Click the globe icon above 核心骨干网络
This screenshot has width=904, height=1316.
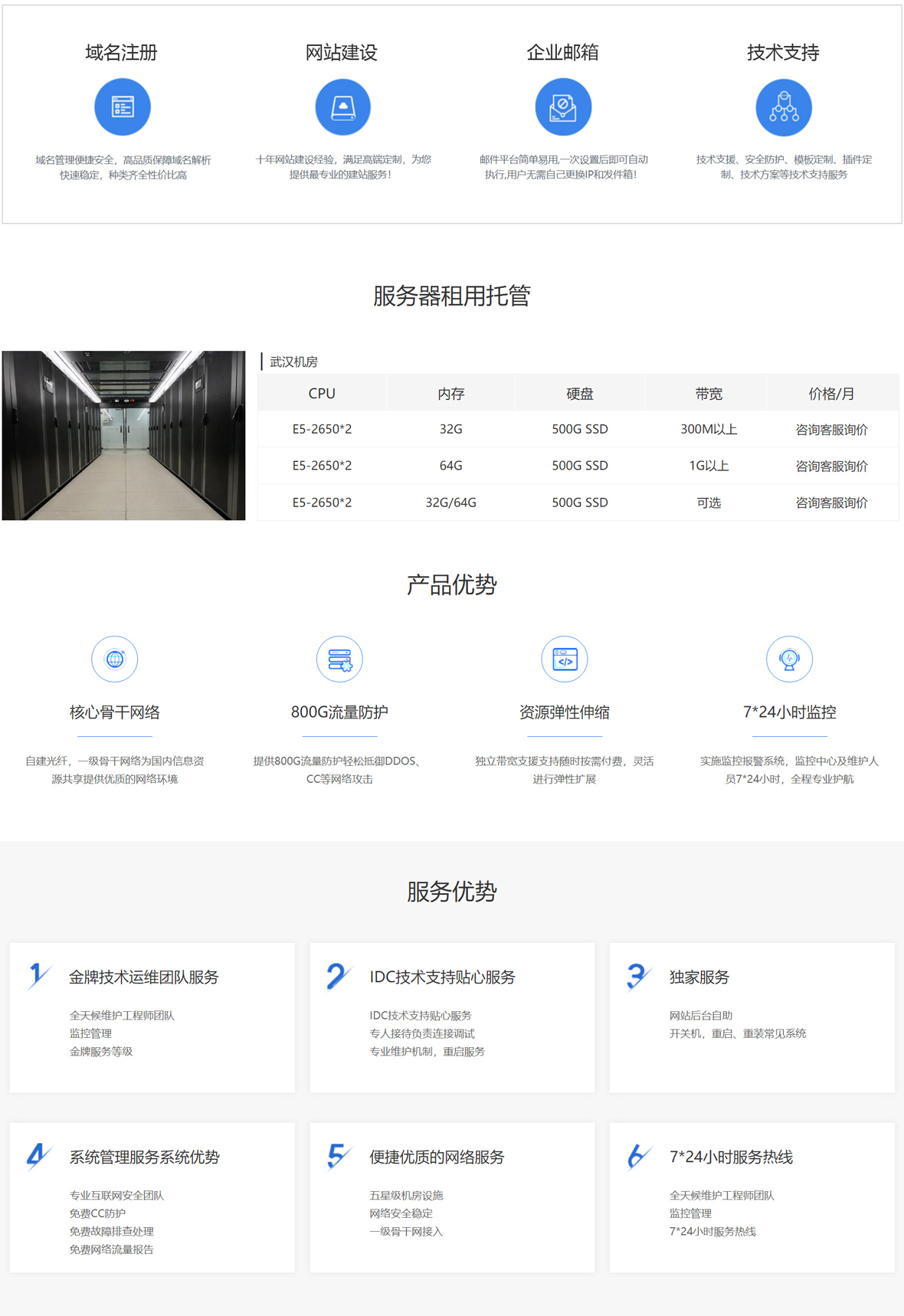pos(114,659)
